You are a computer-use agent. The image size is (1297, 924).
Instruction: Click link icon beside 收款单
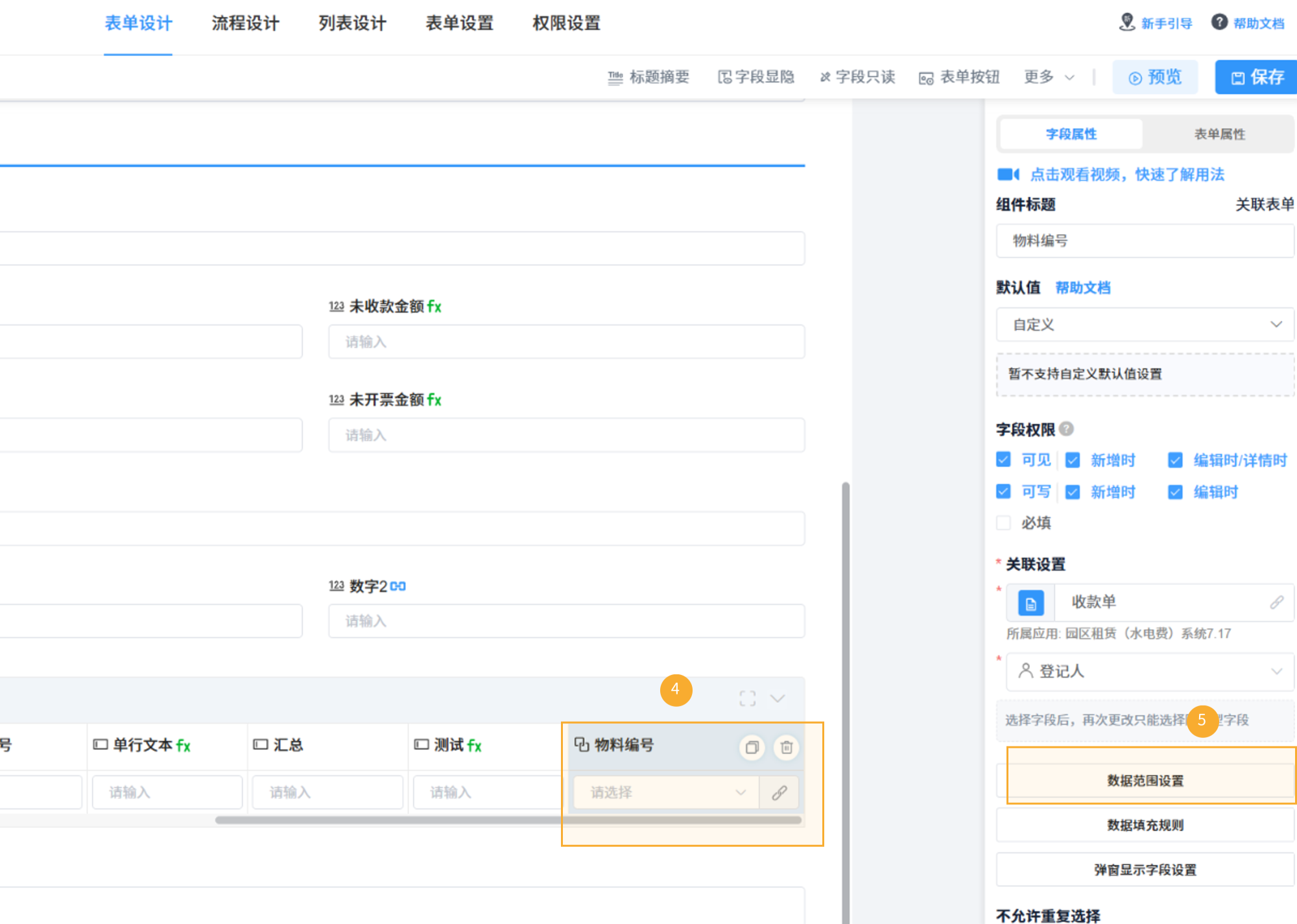click(x=1276, y=602)
